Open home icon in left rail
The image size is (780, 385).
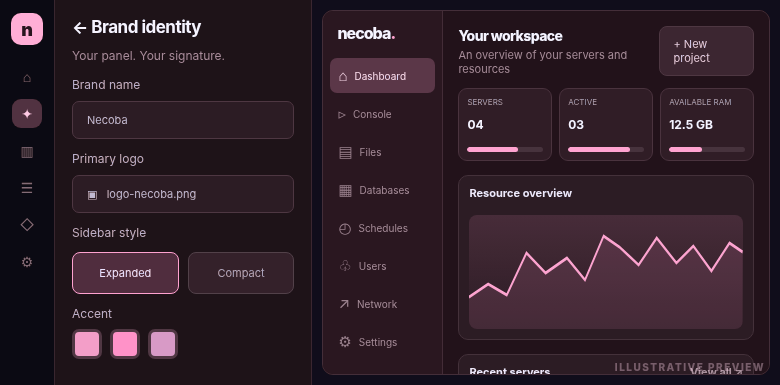click(x=27, y=78)
